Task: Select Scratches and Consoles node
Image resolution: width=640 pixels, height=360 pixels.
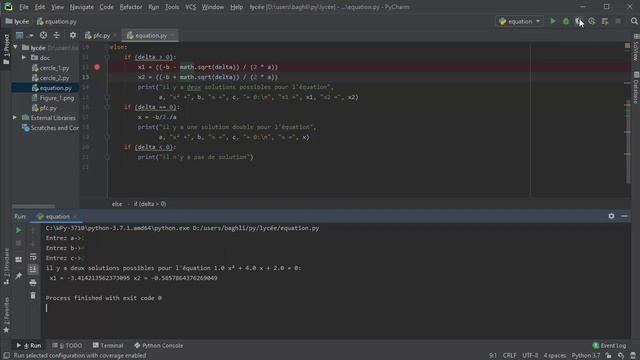Action: (x=50, y=128)
